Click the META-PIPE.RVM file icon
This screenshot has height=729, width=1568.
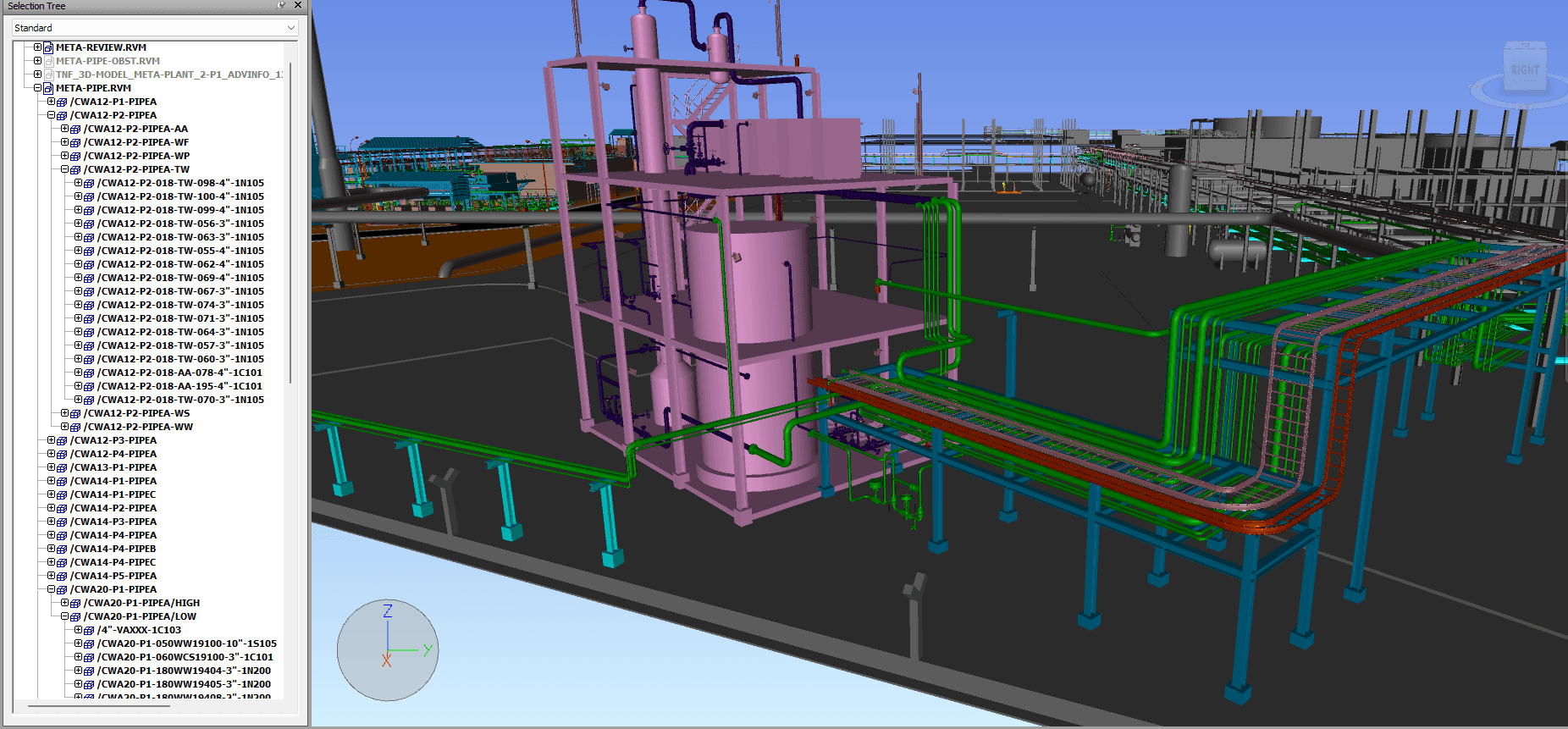(x=48, y=88)
